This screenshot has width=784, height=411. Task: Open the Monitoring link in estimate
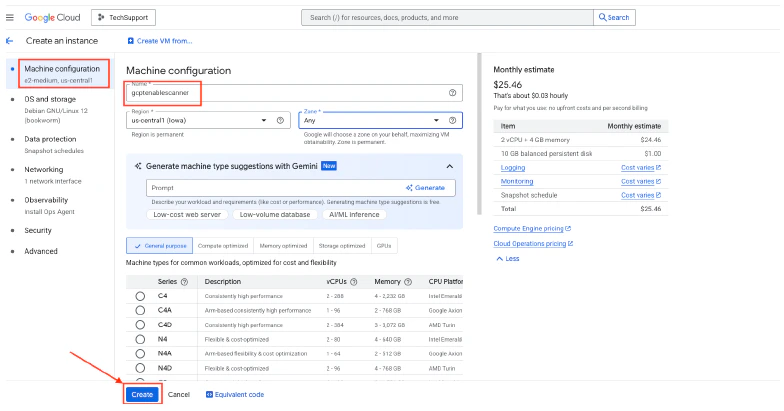(516, 181)
